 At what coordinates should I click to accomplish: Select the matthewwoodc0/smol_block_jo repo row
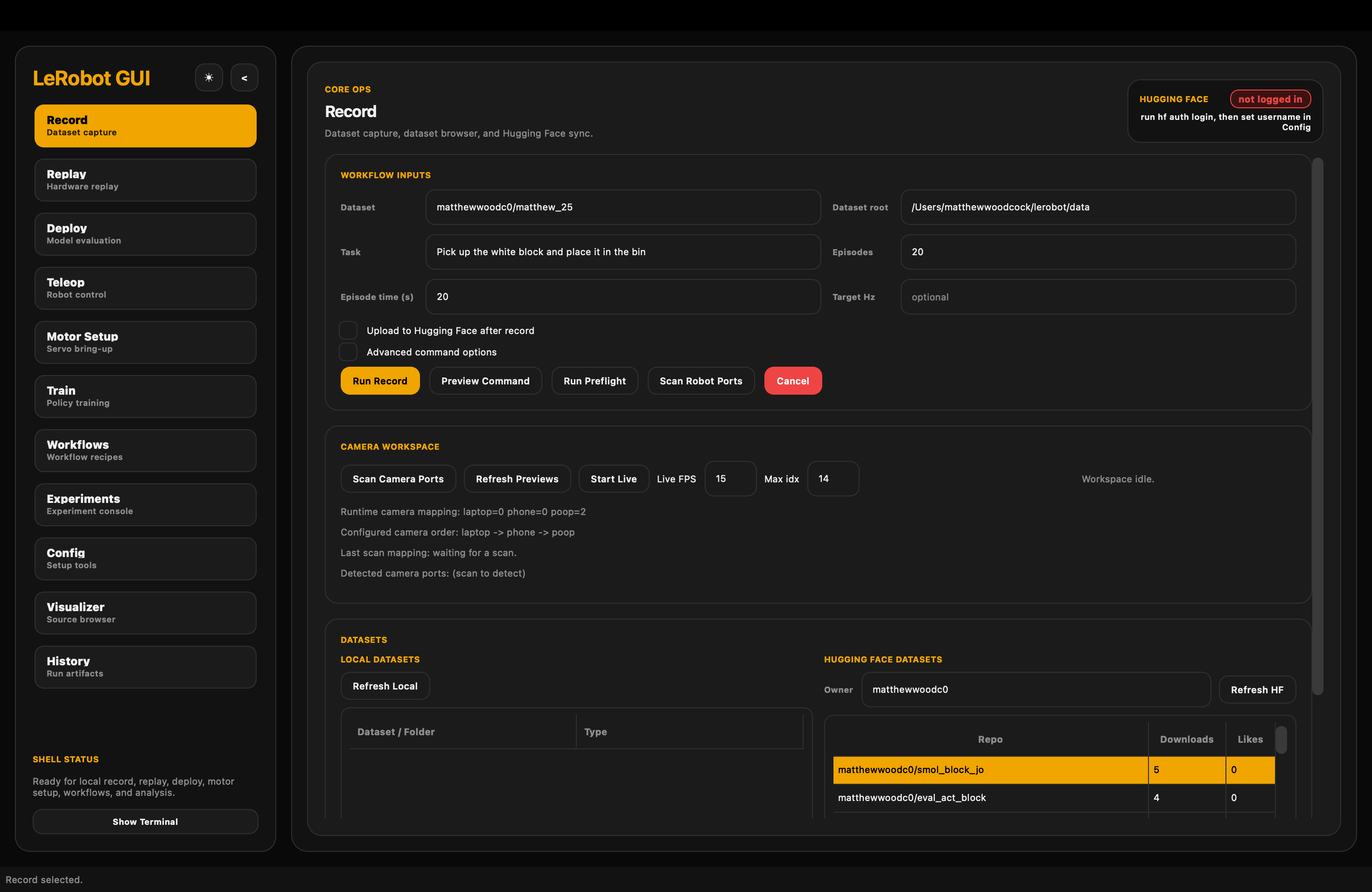click(x=1054, y=770)
